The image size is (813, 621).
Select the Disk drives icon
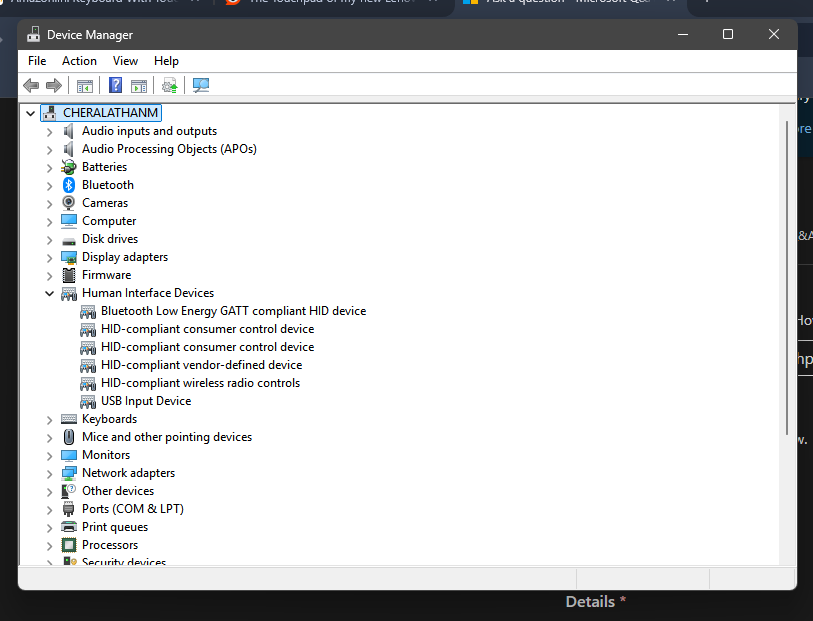coord(68,241)
